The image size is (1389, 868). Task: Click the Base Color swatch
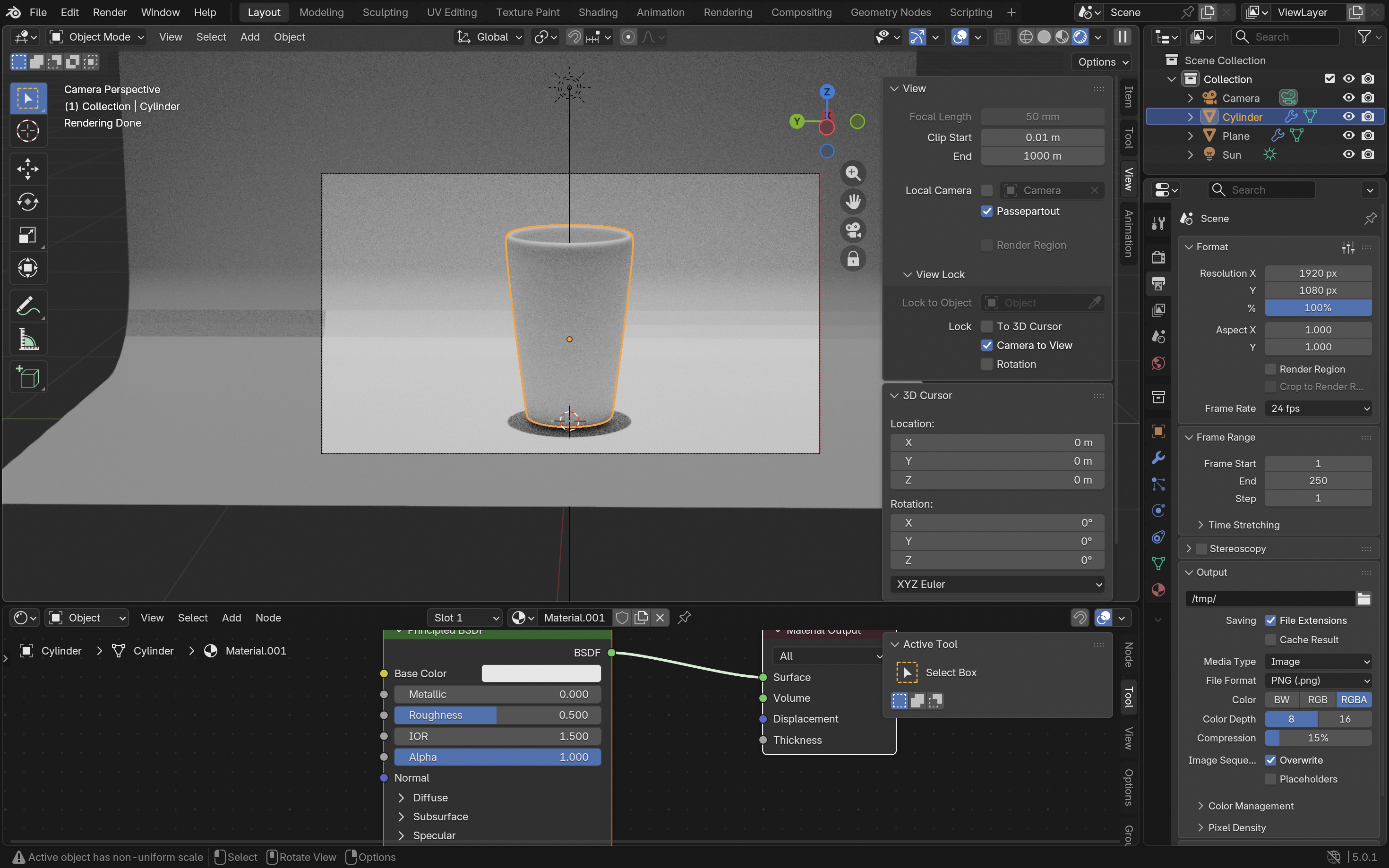[540, 673]
